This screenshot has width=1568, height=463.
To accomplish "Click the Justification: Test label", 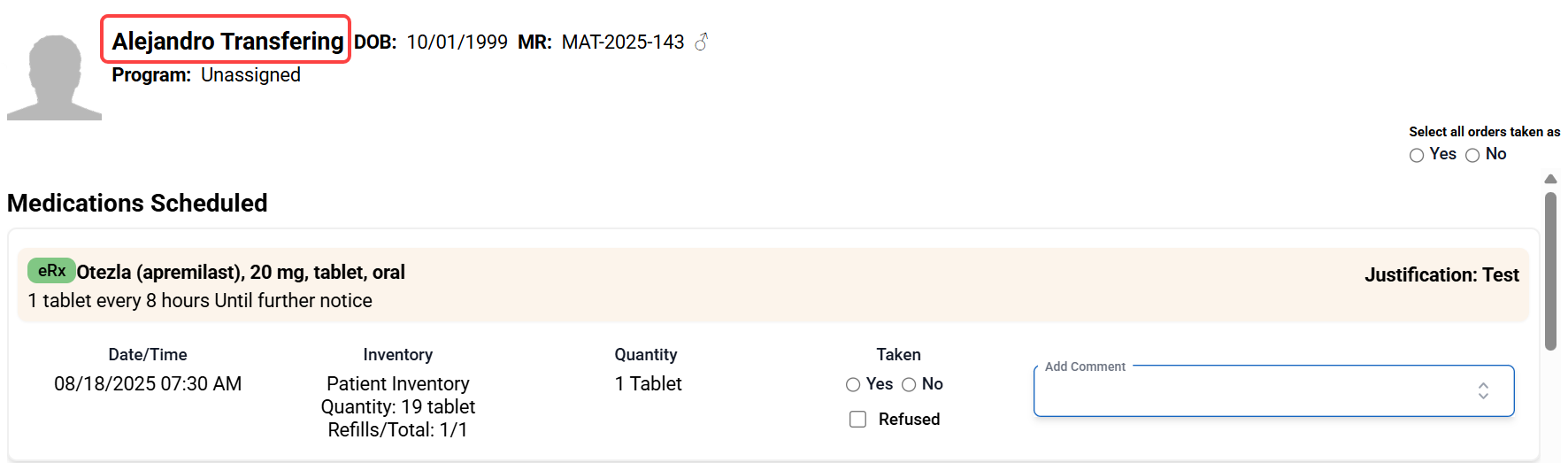I will [1441, 274].
